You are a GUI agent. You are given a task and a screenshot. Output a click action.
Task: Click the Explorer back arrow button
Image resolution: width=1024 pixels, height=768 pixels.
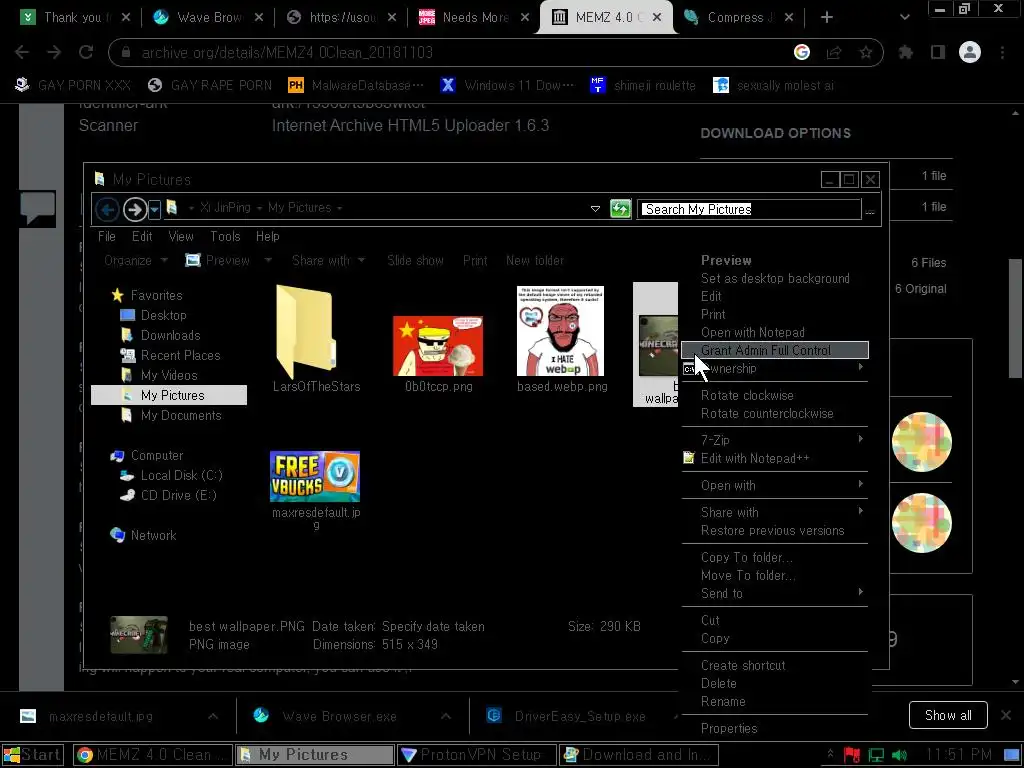point(108,209)
